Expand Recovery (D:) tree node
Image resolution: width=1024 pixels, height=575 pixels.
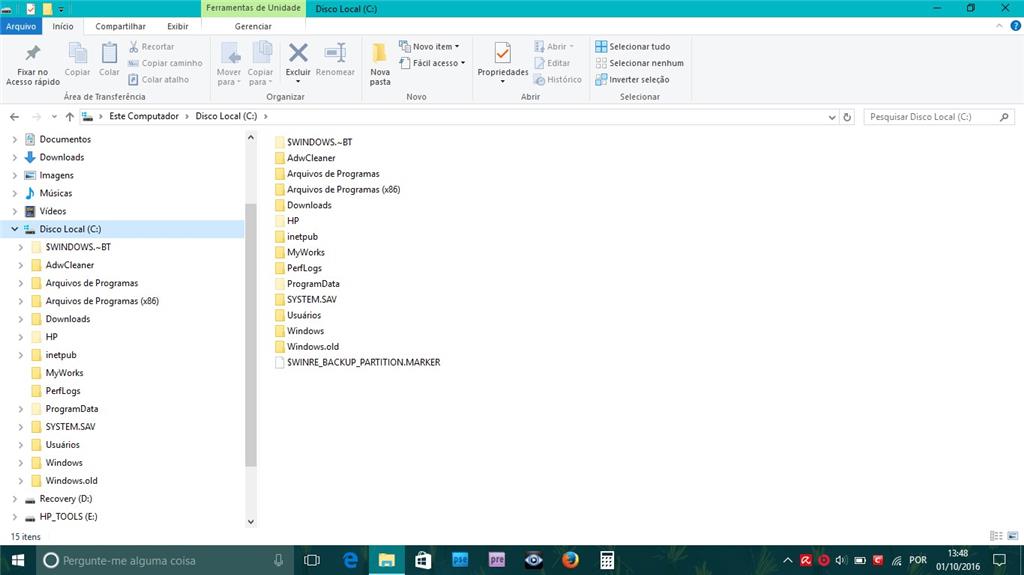[14, 499]
